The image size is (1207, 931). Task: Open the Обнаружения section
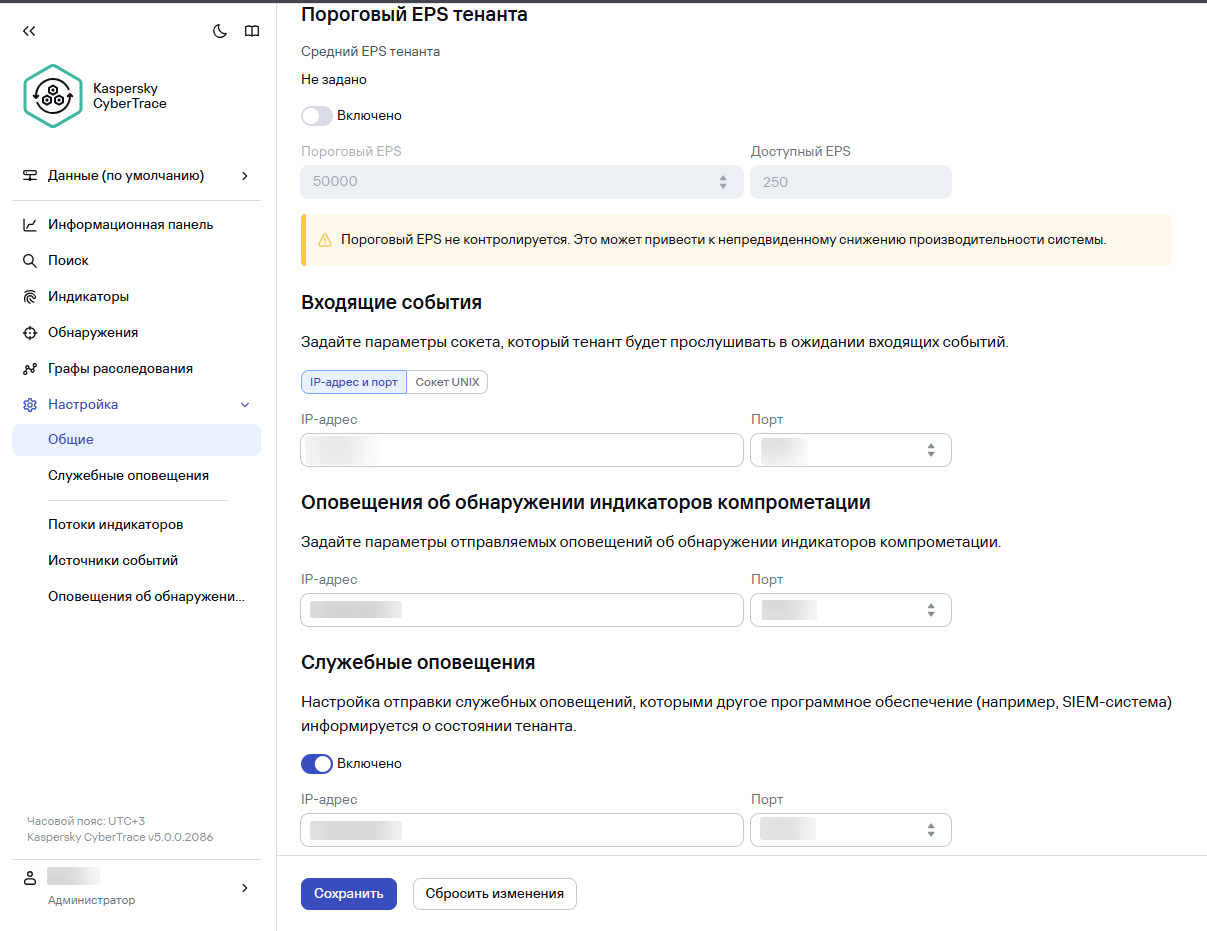[94, 332]
